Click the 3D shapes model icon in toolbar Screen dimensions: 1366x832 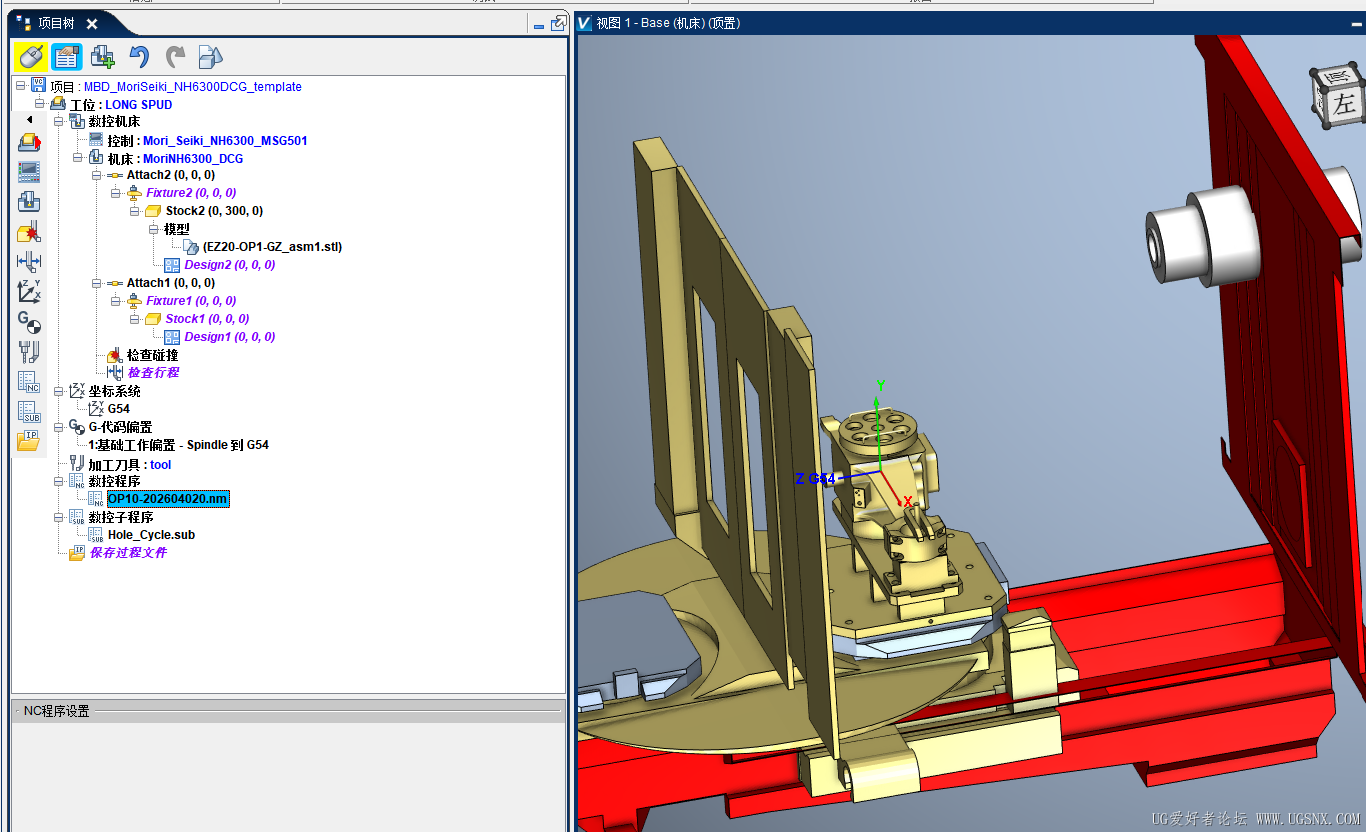211,57
